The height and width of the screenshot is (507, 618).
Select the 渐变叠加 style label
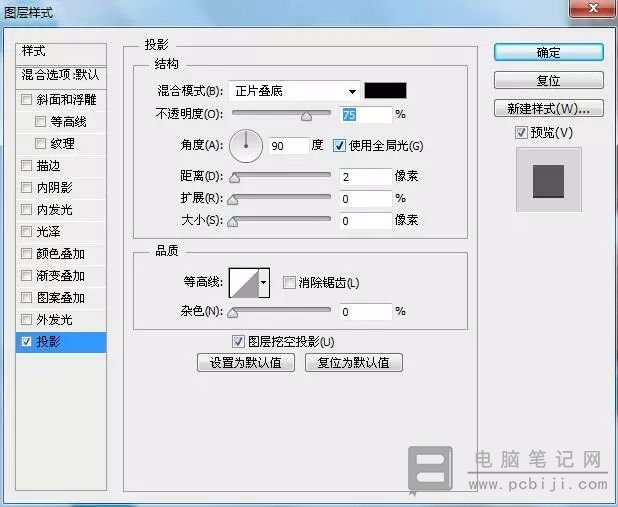click(61, 276)
